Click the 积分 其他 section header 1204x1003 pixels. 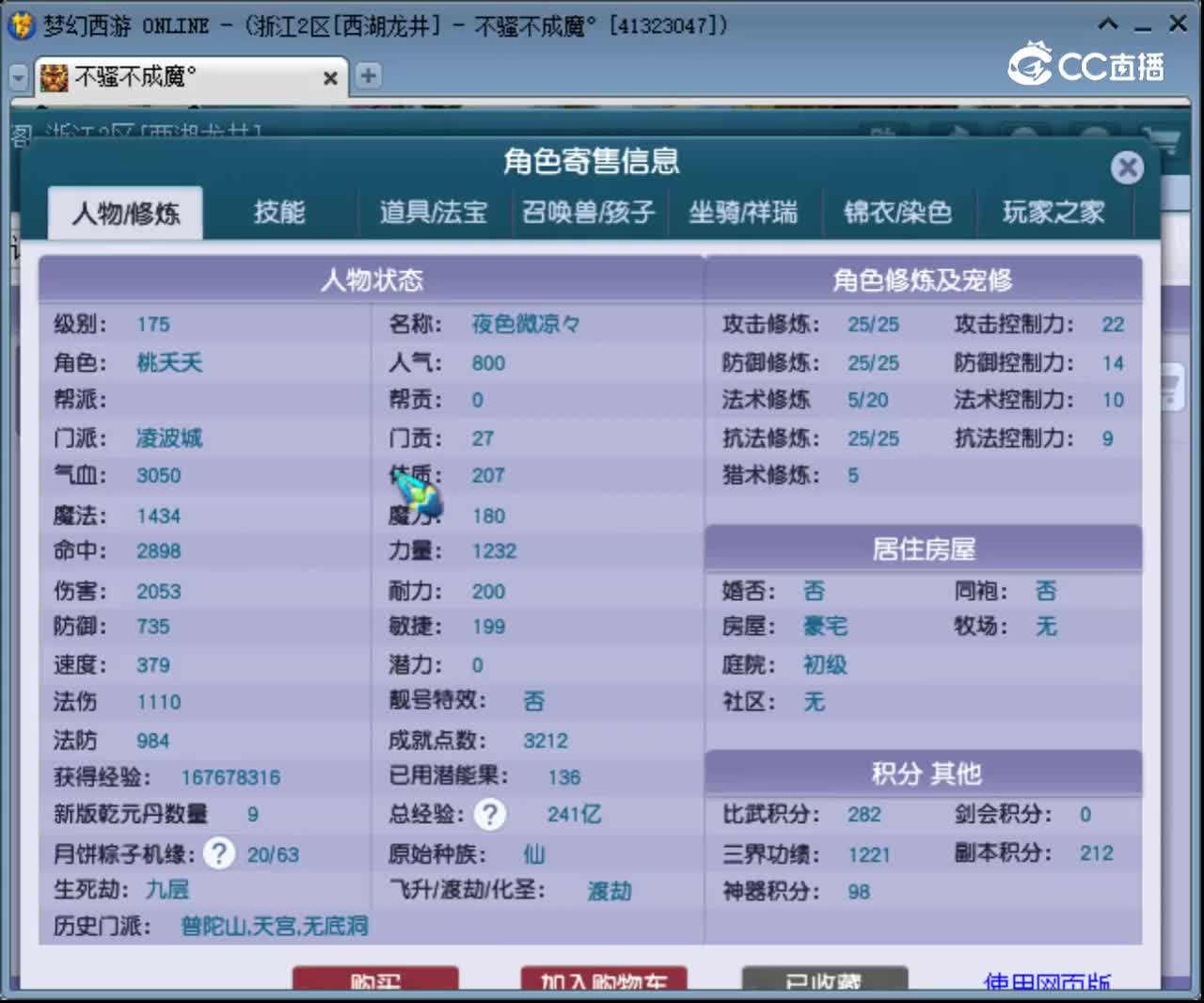coord(924,773)
